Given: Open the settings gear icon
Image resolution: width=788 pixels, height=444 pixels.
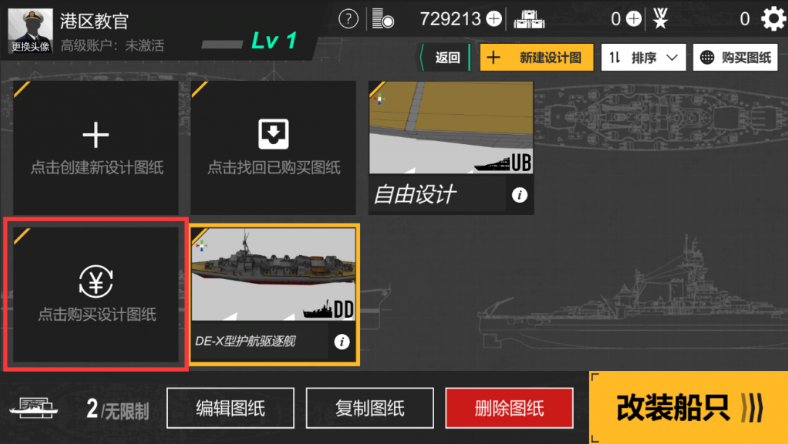Looking at the screenshot, I should coord(773,19).
